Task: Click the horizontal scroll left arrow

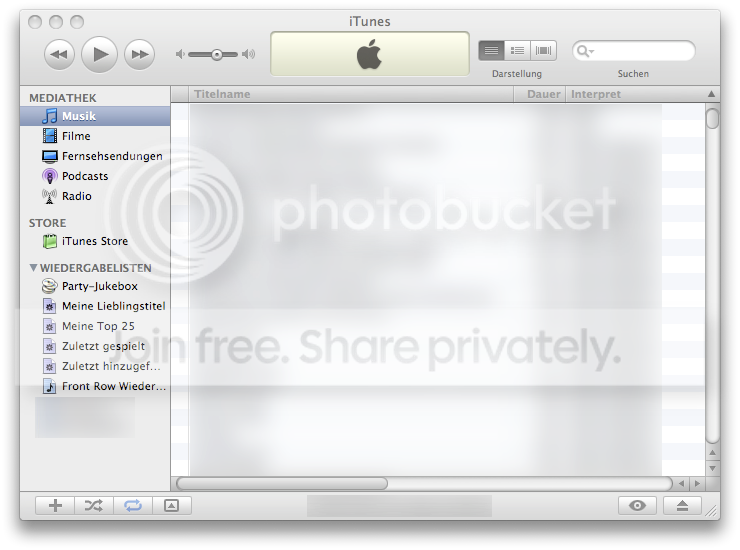Action: pyautogui.click(x=681, y=483)
